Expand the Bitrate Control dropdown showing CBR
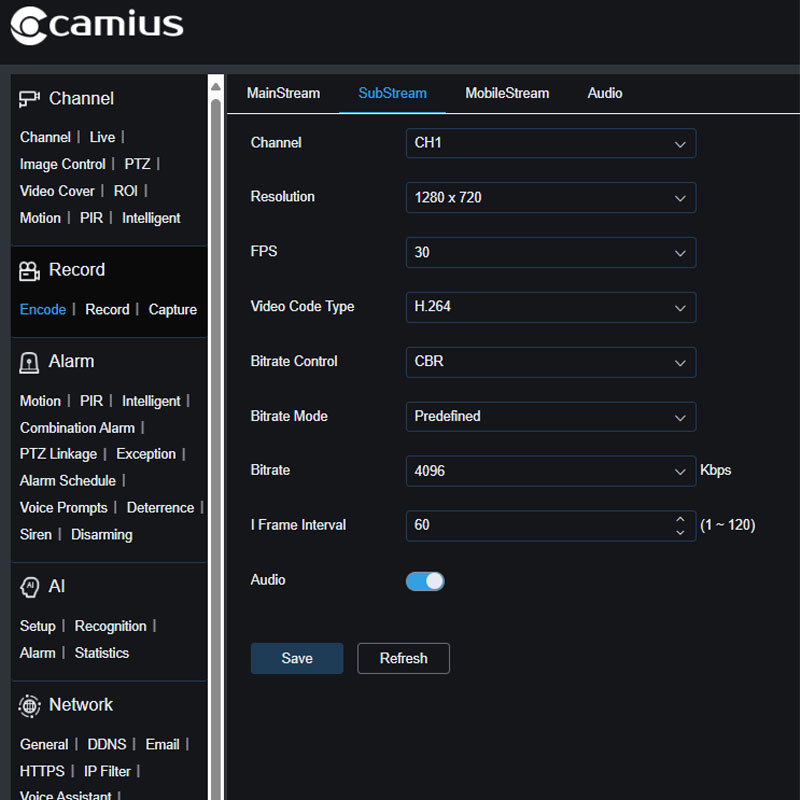Screen dimensions: 800x800 click(x=550, y=362)
